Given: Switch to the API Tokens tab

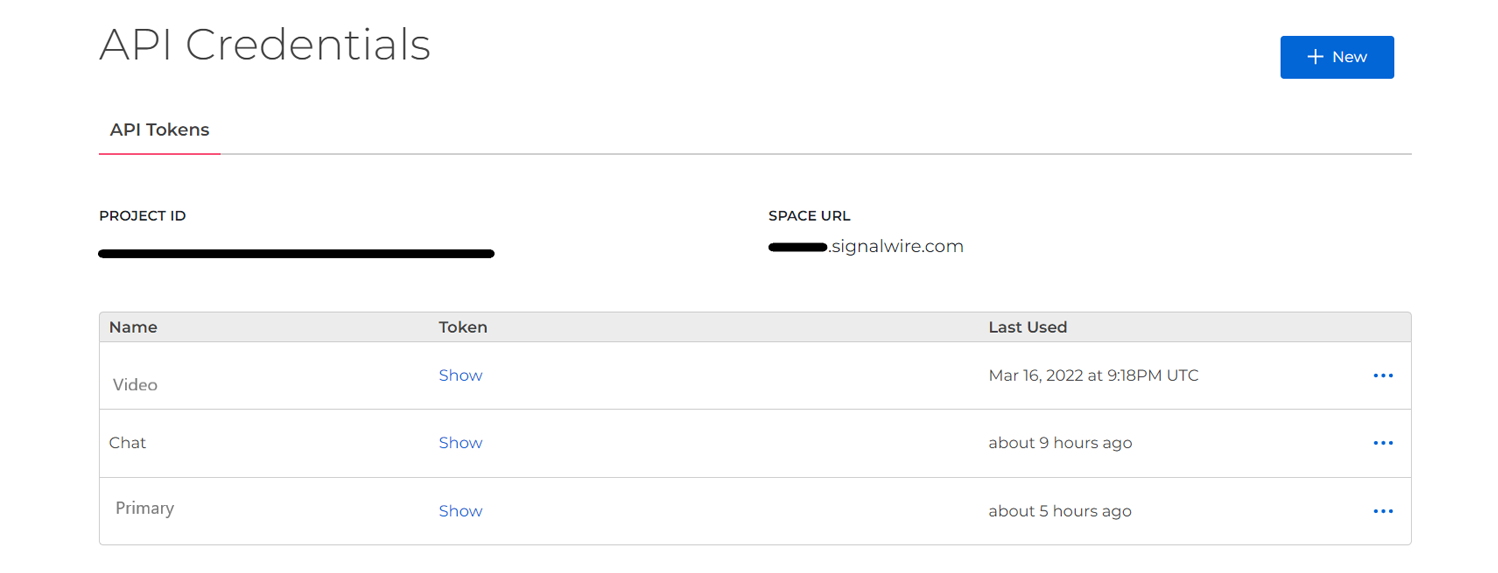Looking at the screenshot, I should (x=159, y=130).
